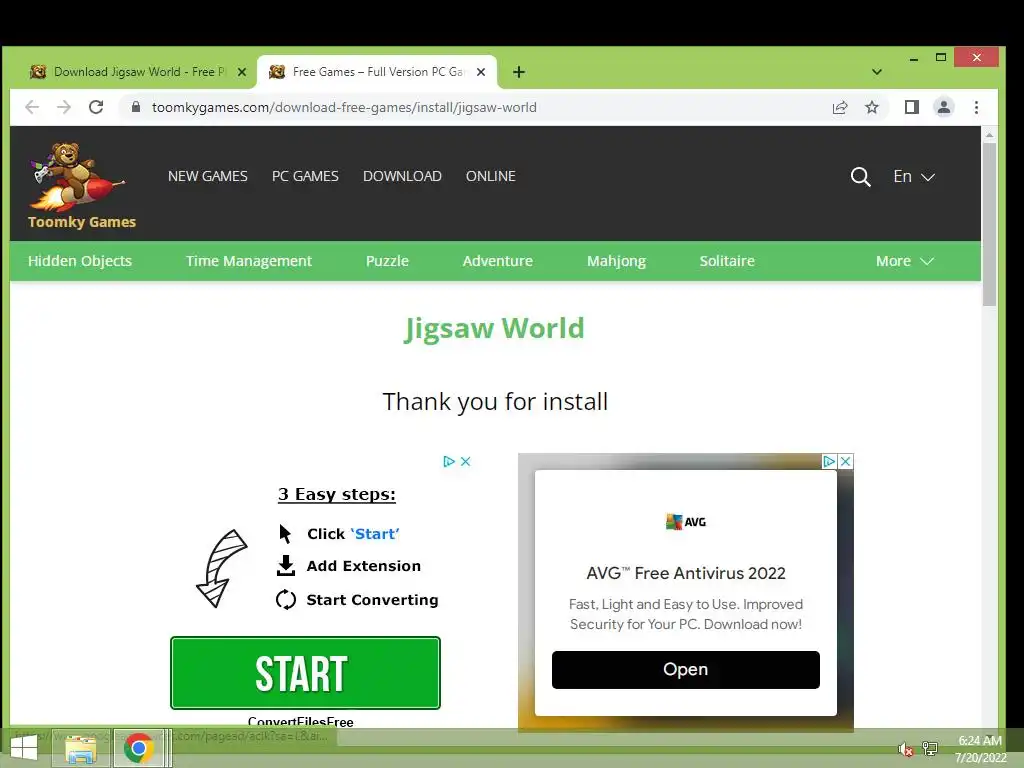Click the black Open button in AVG ad
This screenshot has width=1024, height=768.
[686, 669]
